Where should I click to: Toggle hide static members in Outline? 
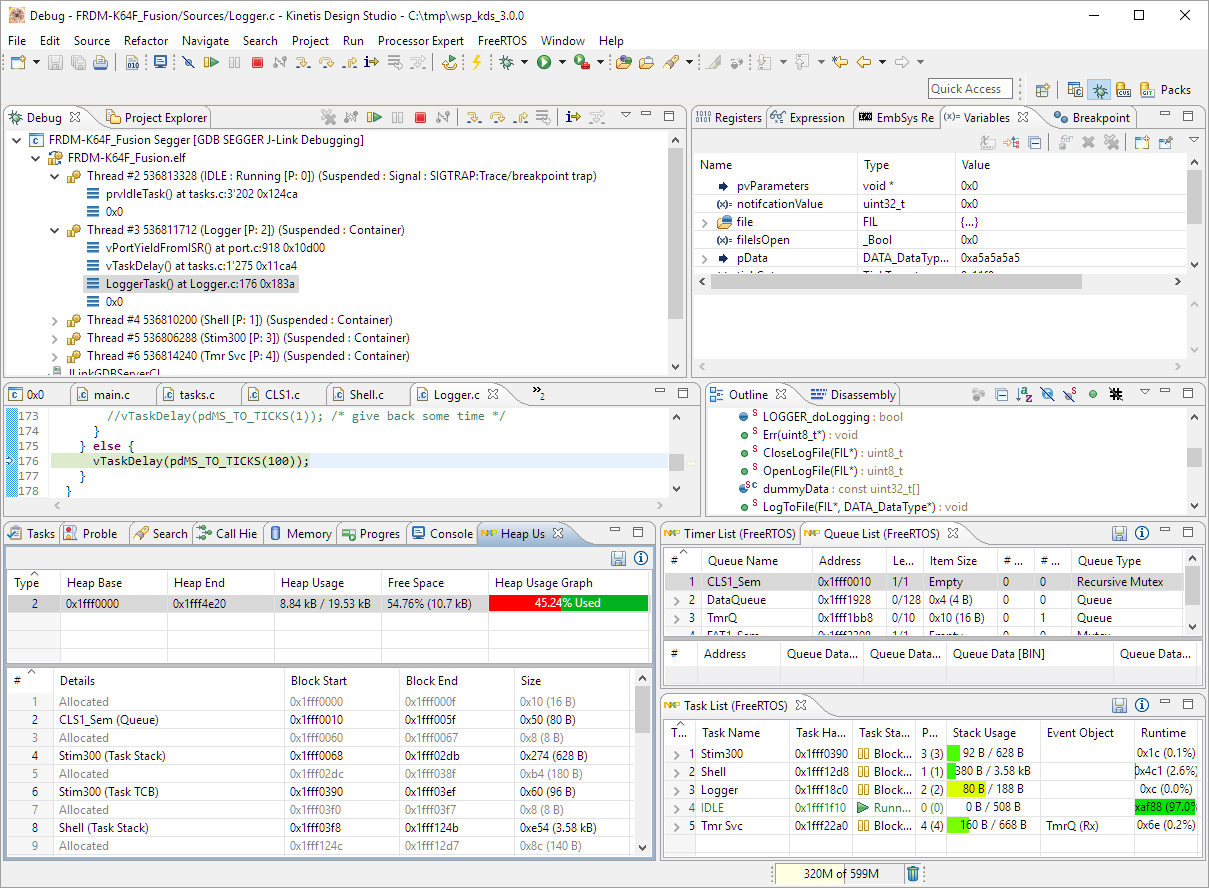(x=1070, y=394)
